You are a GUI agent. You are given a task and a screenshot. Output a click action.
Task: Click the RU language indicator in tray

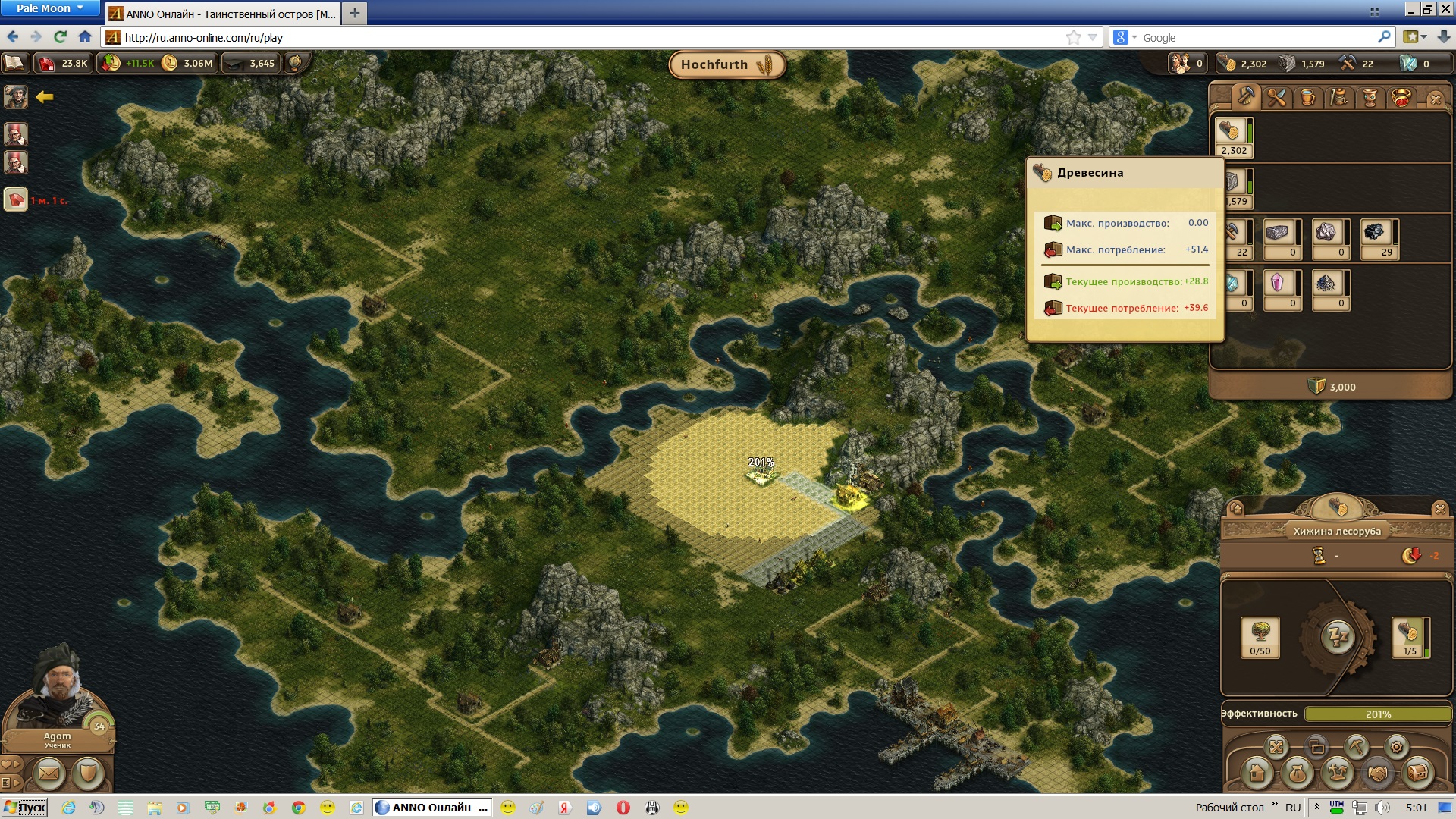pos(1293,808)
